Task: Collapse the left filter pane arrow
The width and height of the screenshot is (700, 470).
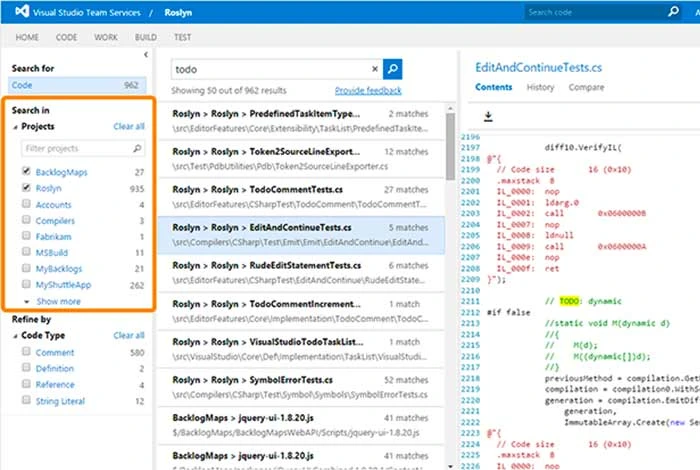Action: (146, 54)
